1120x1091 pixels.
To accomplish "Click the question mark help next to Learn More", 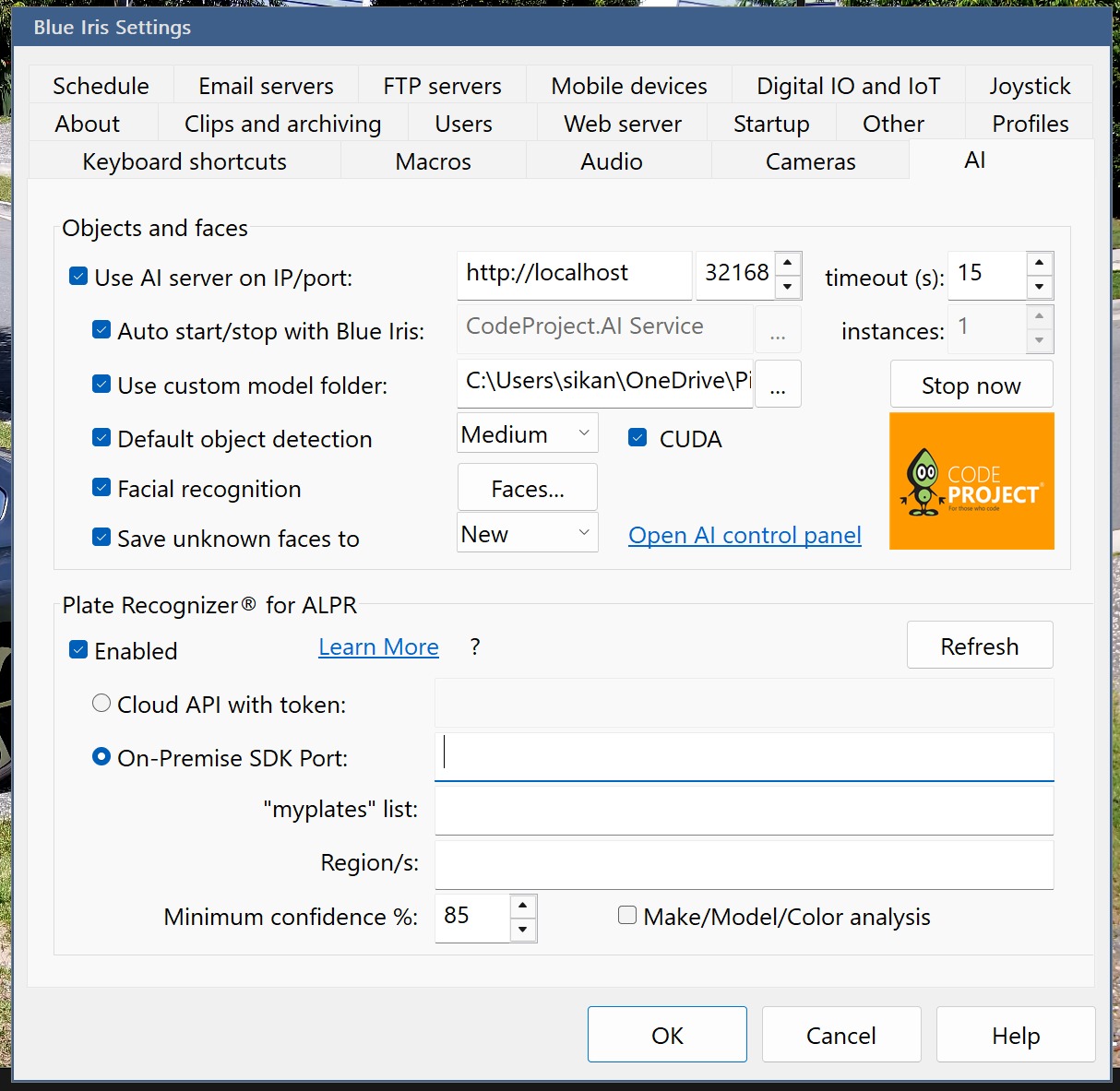I will click(x=475, y=647).
